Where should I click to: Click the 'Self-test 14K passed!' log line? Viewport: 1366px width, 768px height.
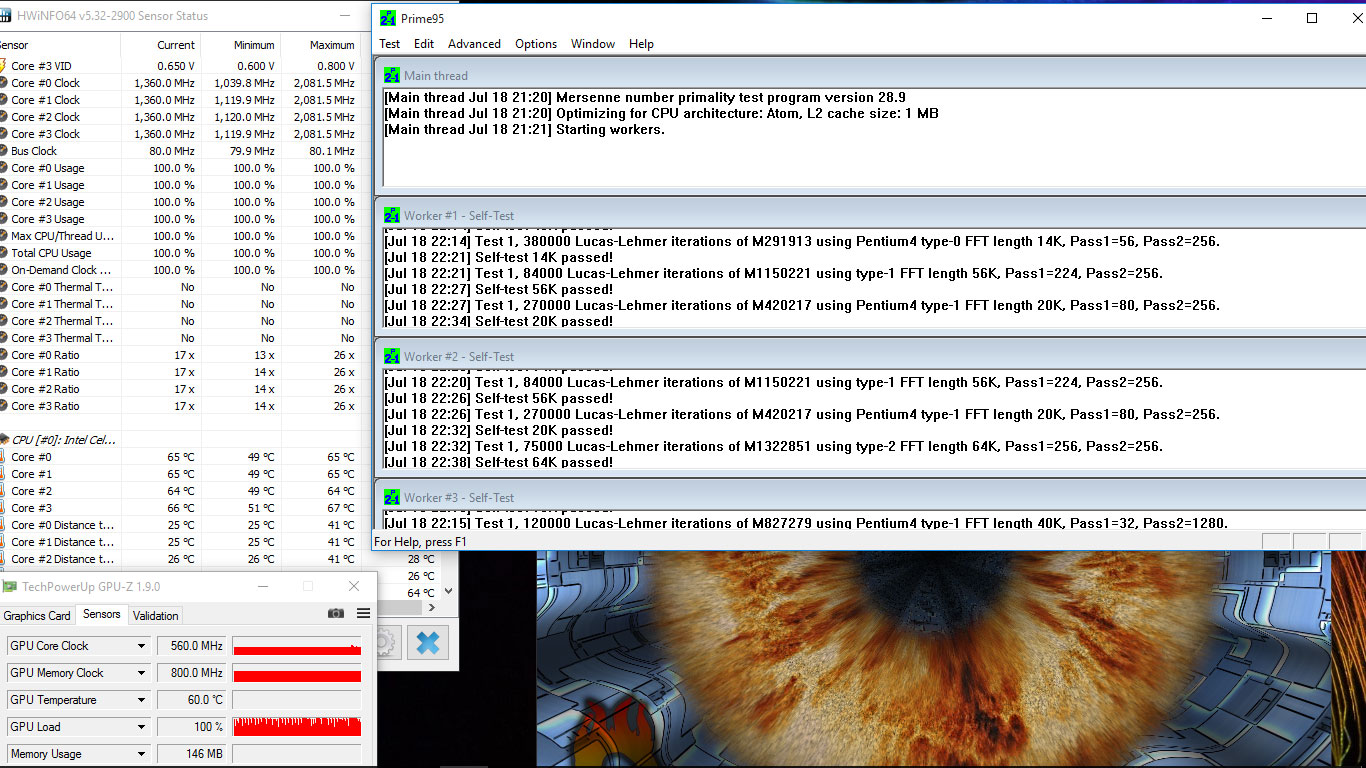pyautogui.click(x=498, y=257)
